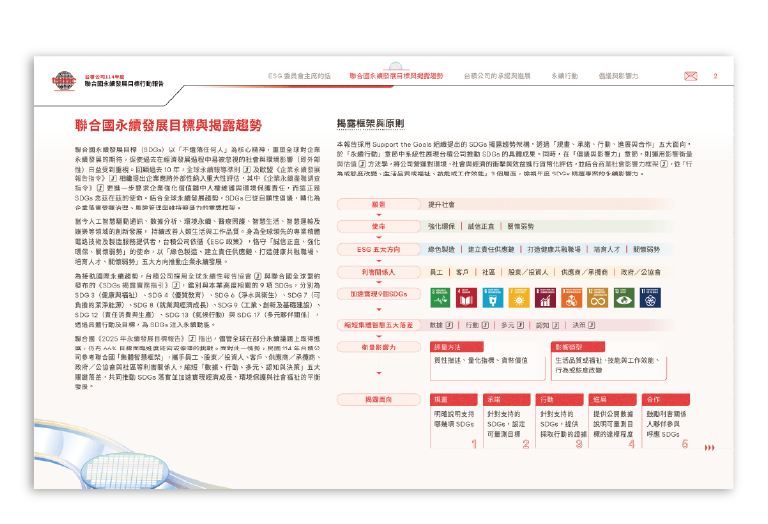
Task: Click the 利害關係人 pill label
Action: click(x=378, y=272)
